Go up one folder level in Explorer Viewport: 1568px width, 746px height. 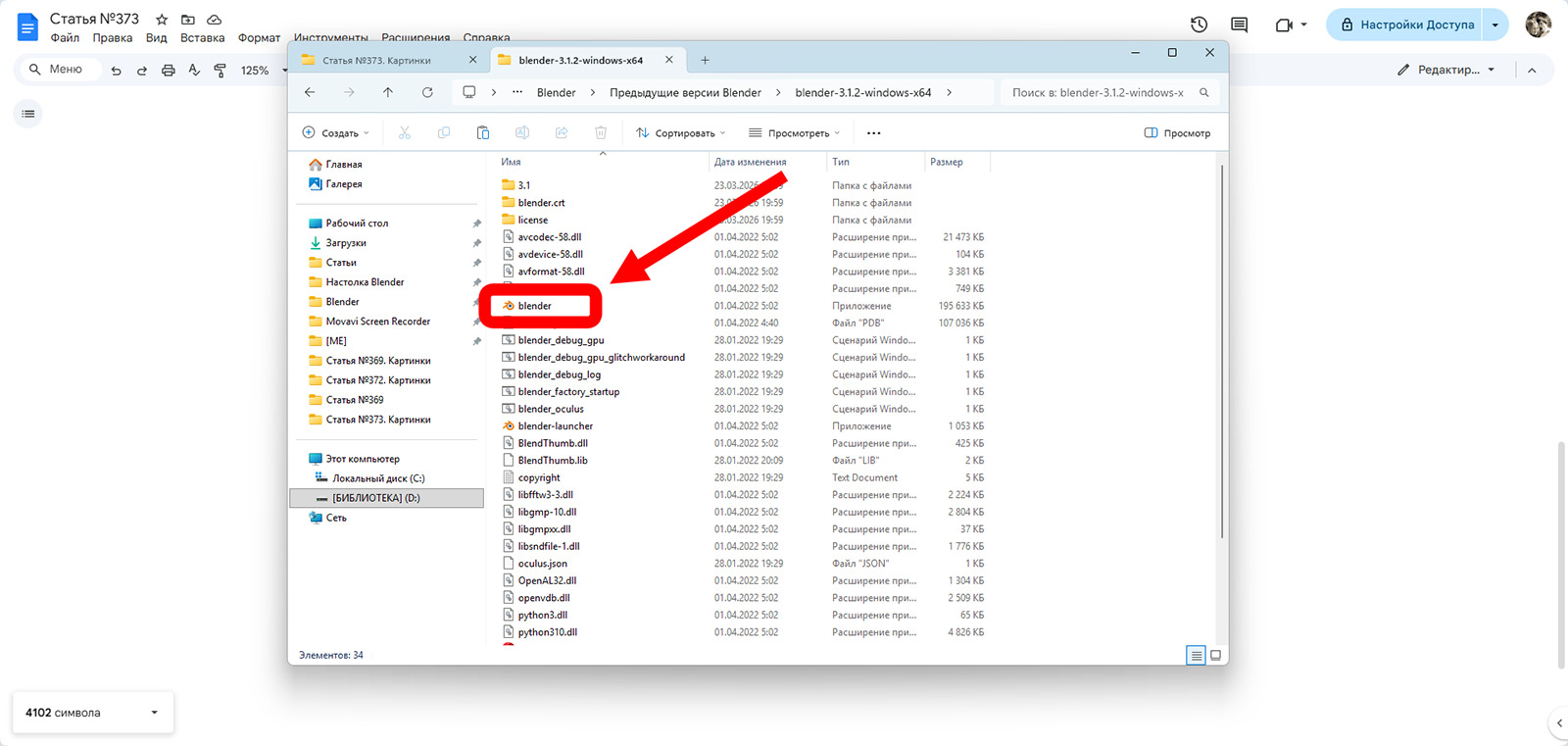[x=388, y=92]
